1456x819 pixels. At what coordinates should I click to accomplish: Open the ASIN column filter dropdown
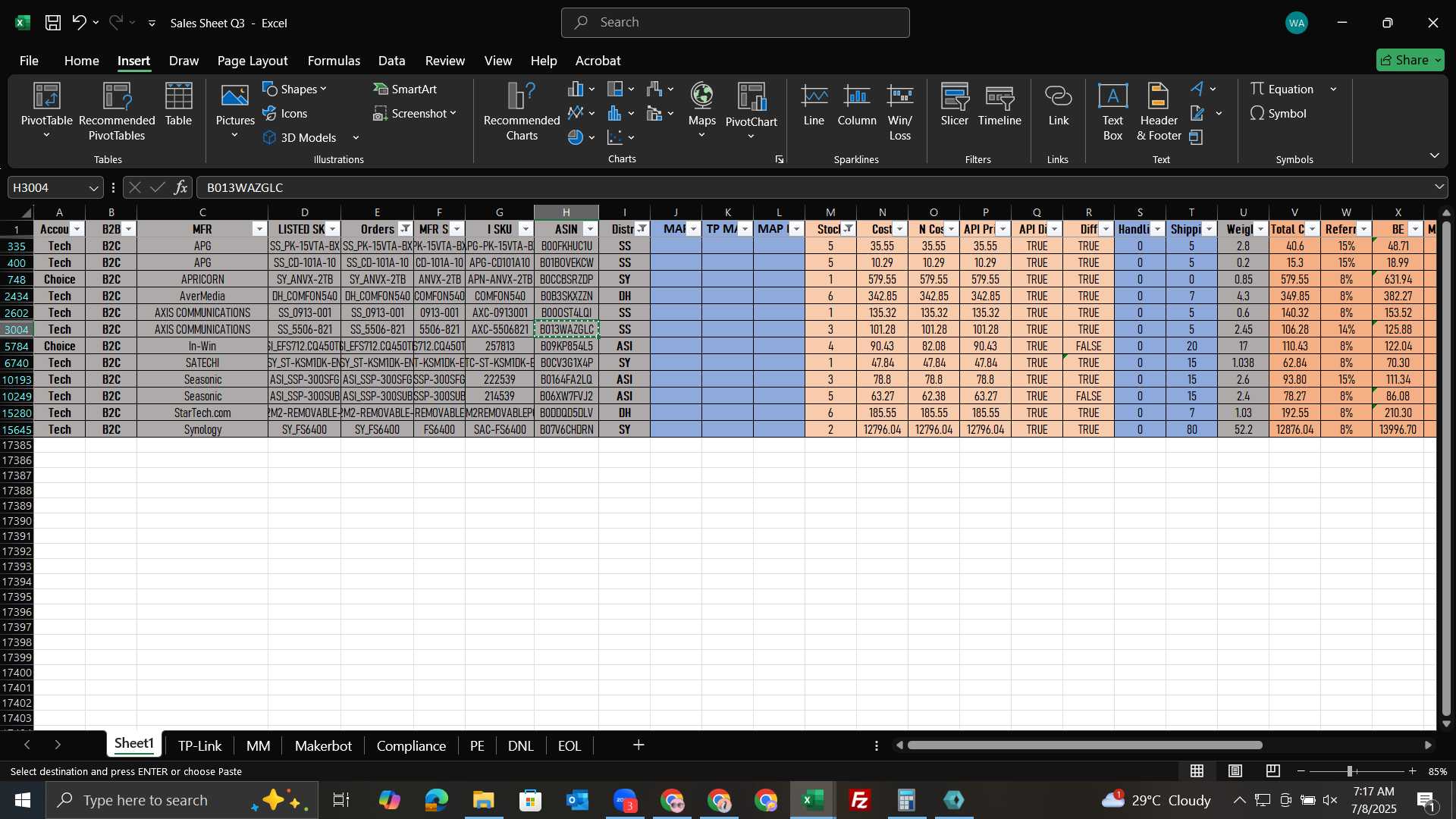590,229
